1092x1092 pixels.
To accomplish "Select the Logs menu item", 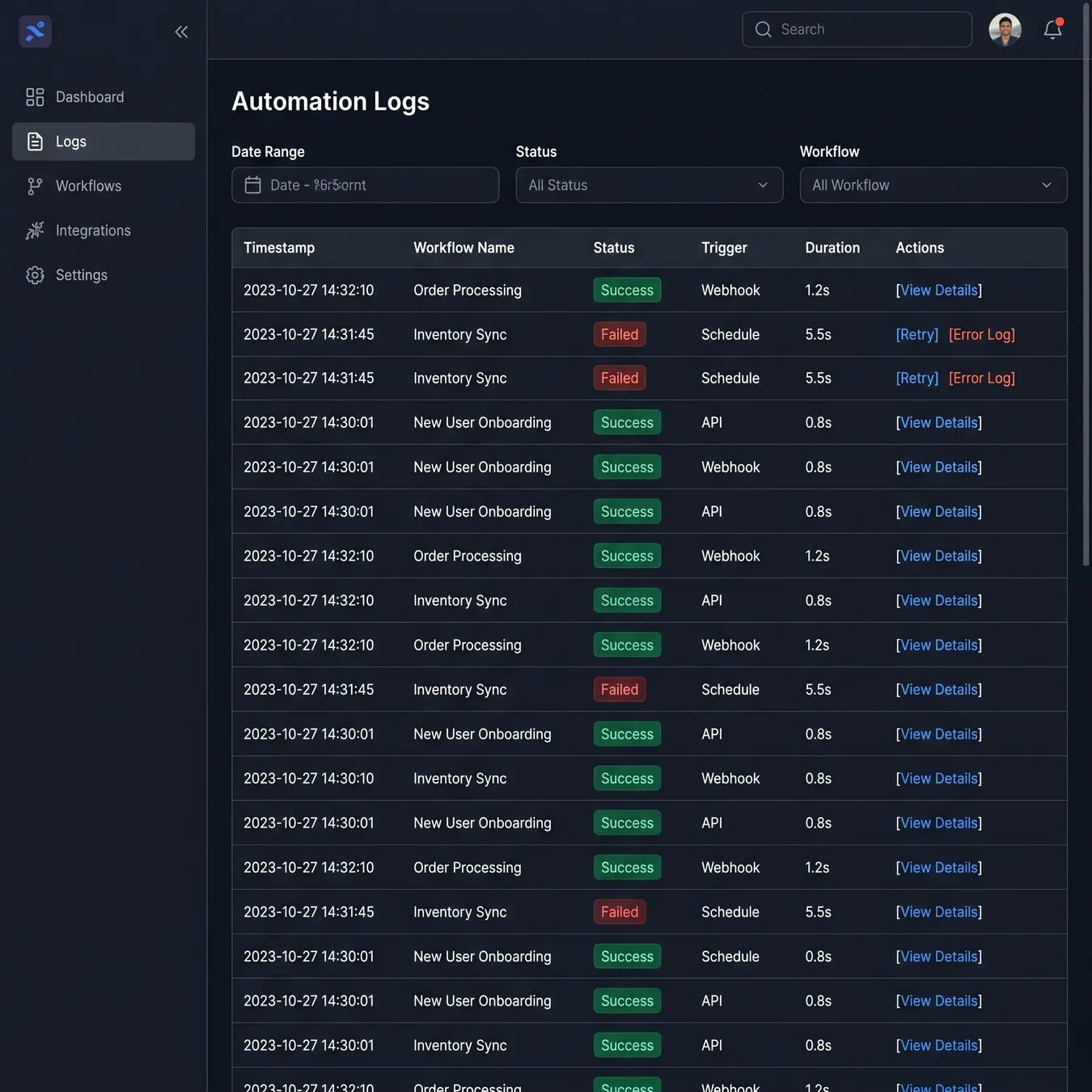I will (x=104, y=142).
